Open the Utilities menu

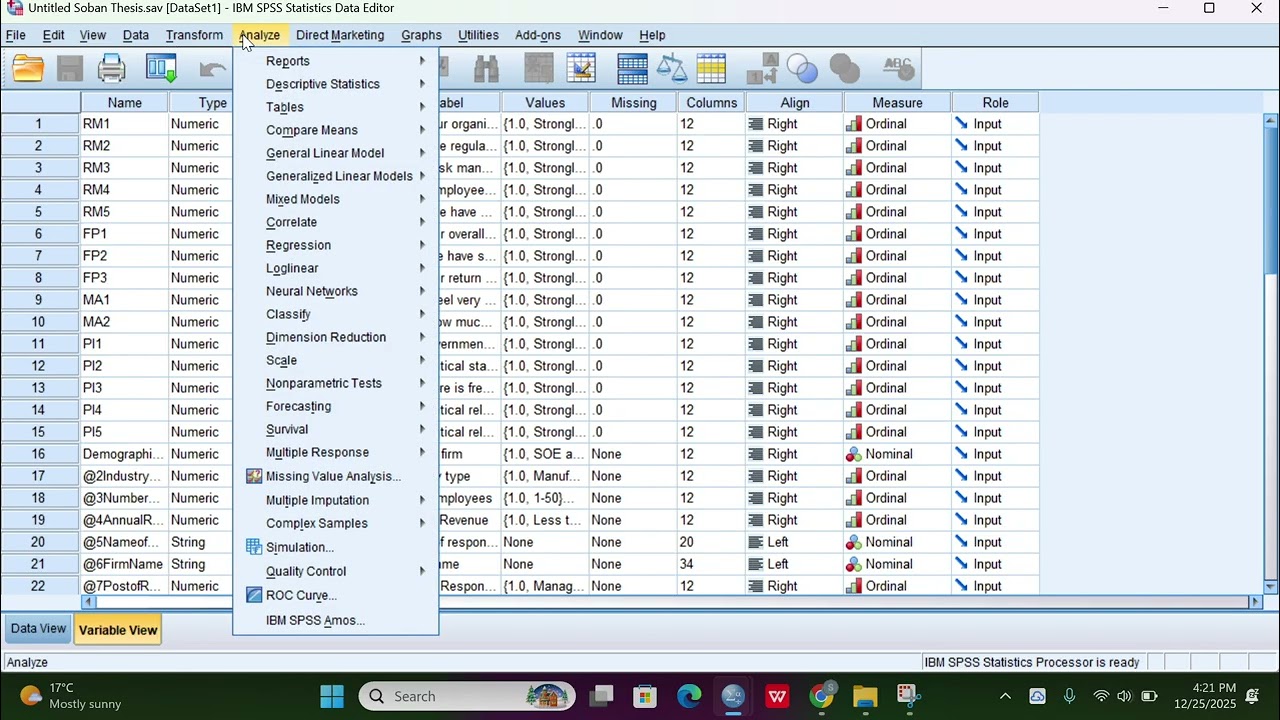tap(478, 35)
